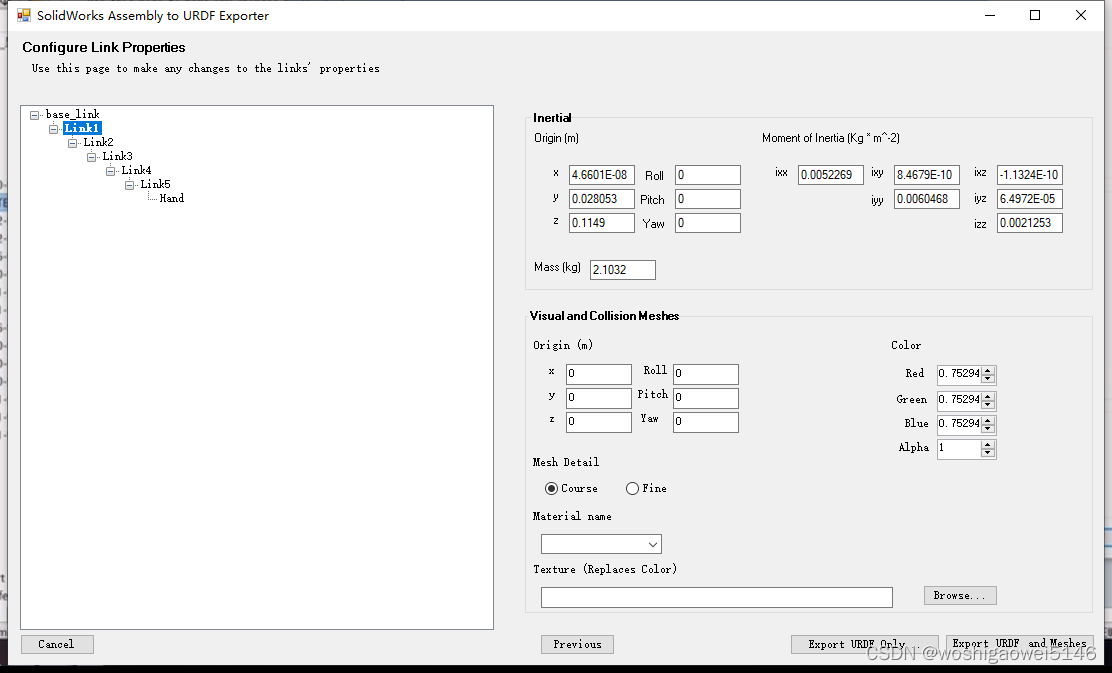This screenshot has height=673, width=1112.
Task: Decrease the Red color value
Action: 988,378
